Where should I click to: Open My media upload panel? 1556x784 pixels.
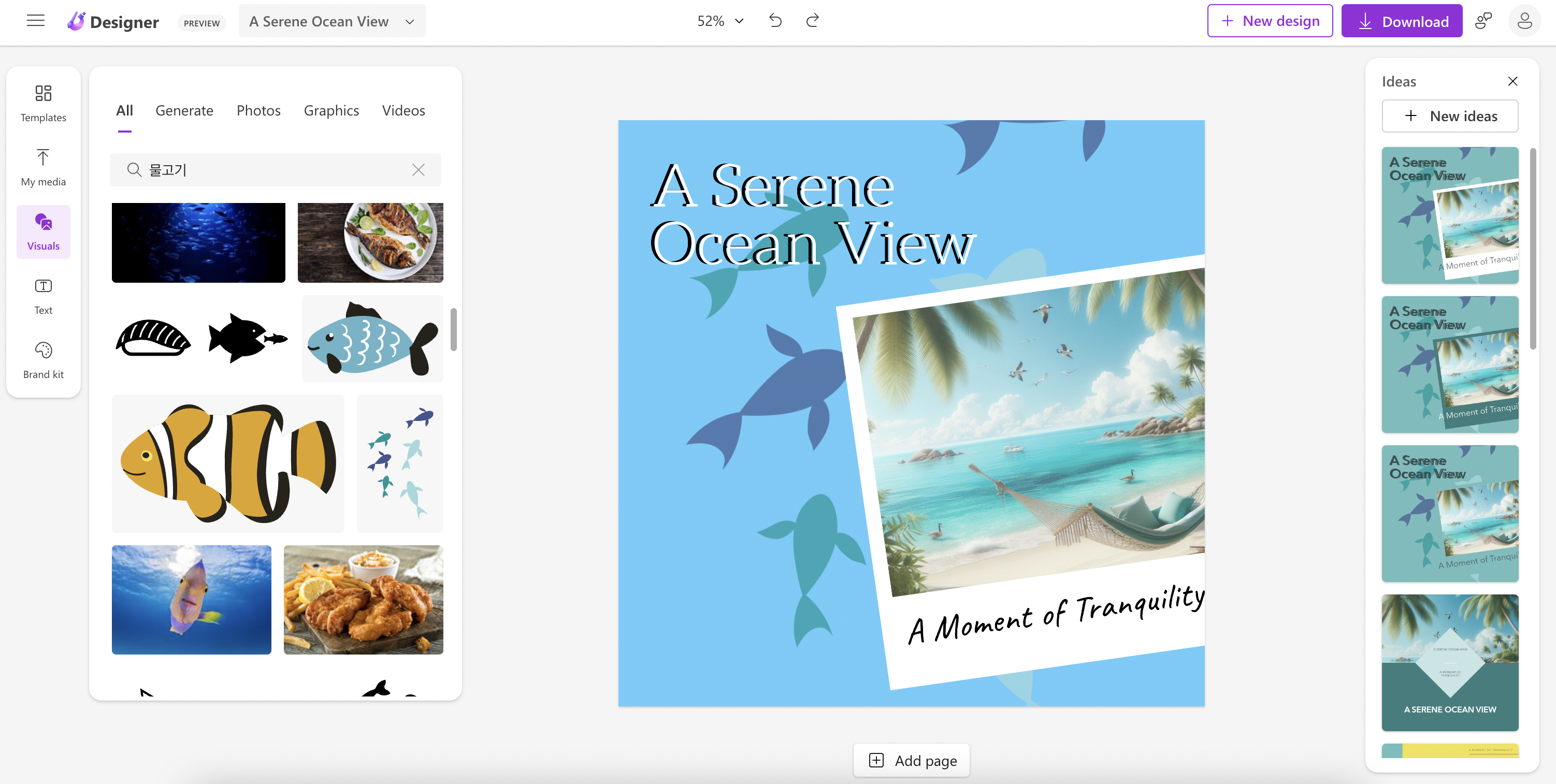click(43, 167)
